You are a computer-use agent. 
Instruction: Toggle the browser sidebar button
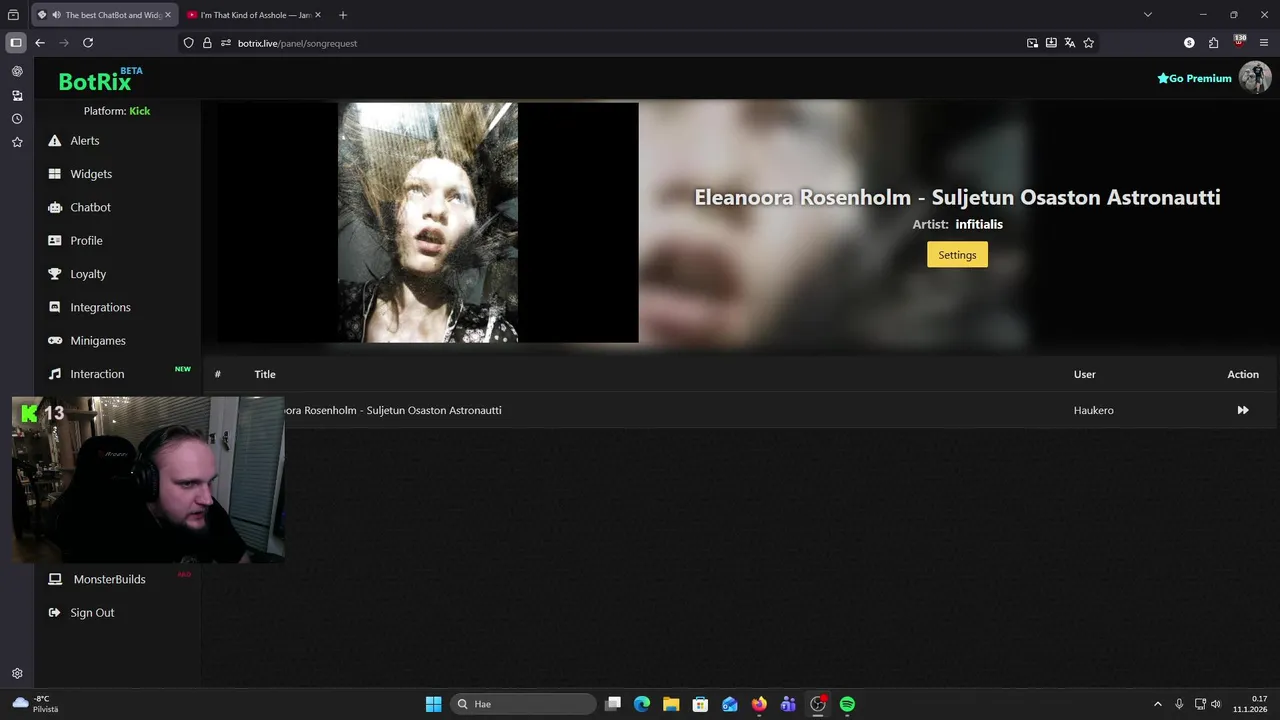coord(15,43)
